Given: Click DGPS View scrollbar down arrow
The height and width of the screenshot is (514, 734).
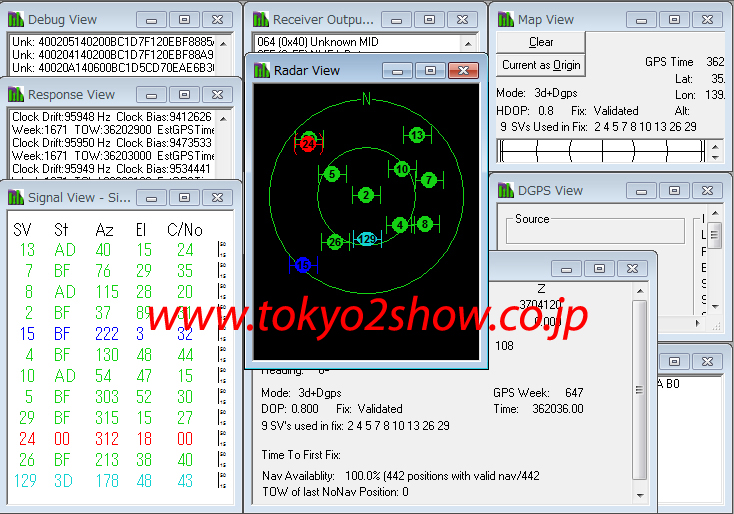Looking at the screenshot, I should click(715, 306).
